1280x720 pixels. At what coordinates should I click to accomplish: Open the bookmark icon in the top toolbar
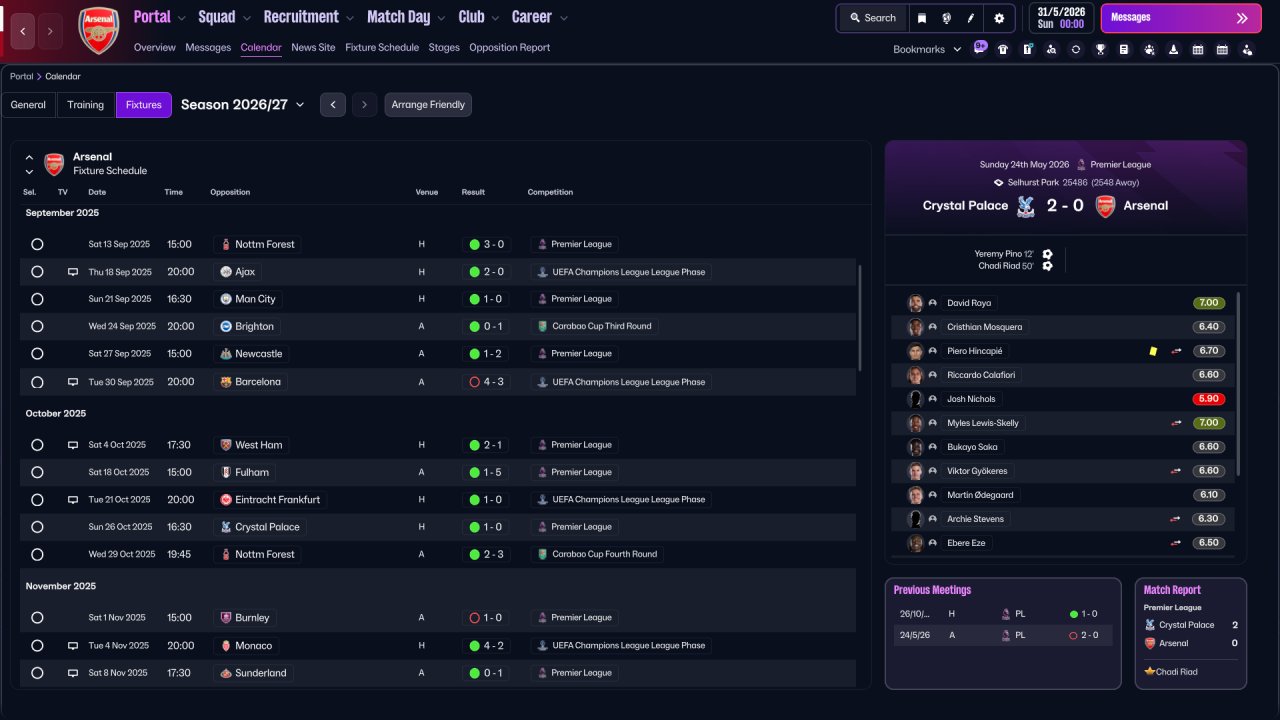[x=922, y=18]
